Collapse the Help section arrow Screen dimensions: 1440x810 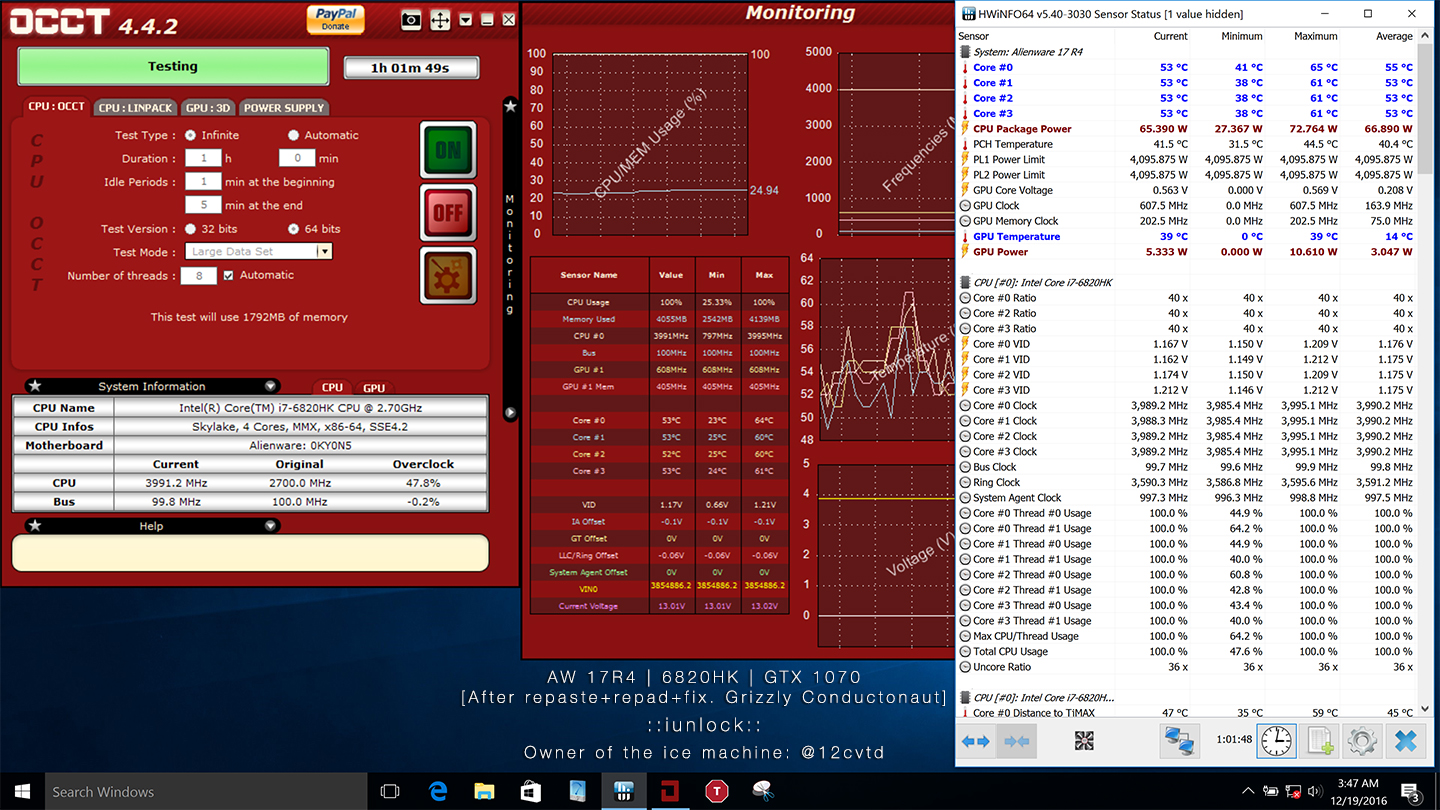(x=270, y=525)
